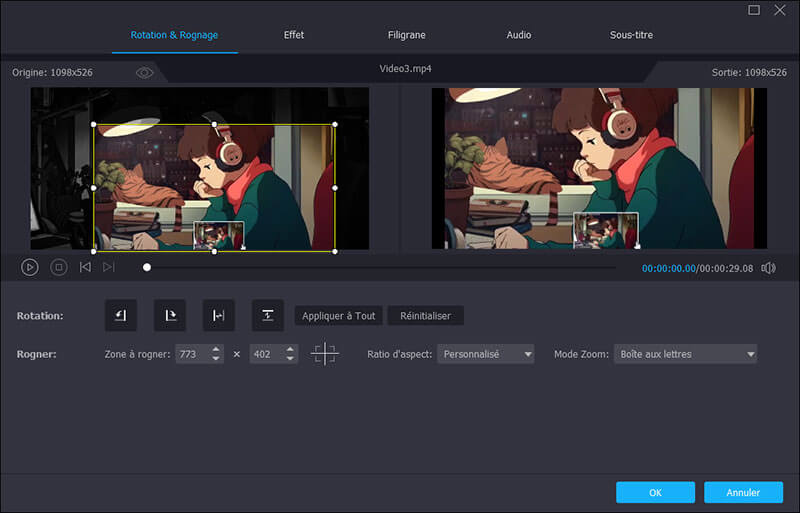800x513 pixels.
Task: Click top-right crop handle
Action: tap(335, 124)
